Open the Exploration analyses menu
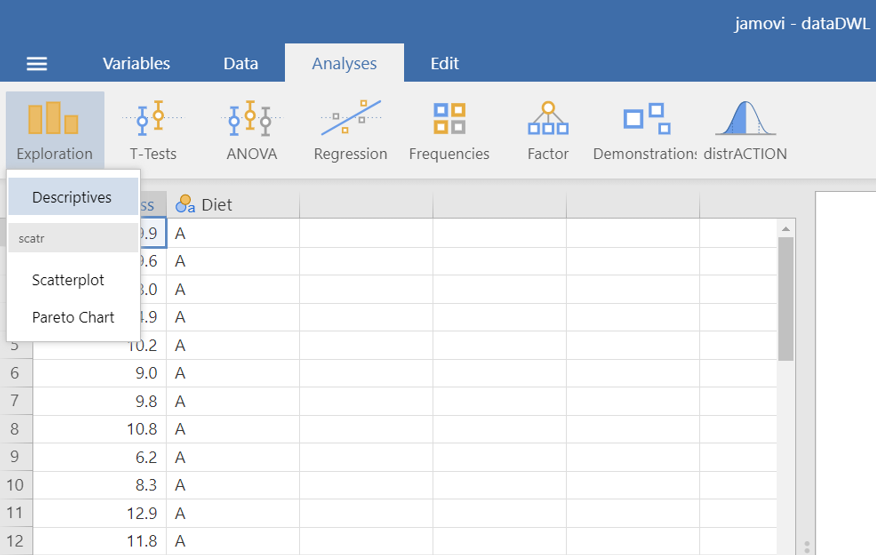This screenshot has width=876, height=555. [54, 129]
